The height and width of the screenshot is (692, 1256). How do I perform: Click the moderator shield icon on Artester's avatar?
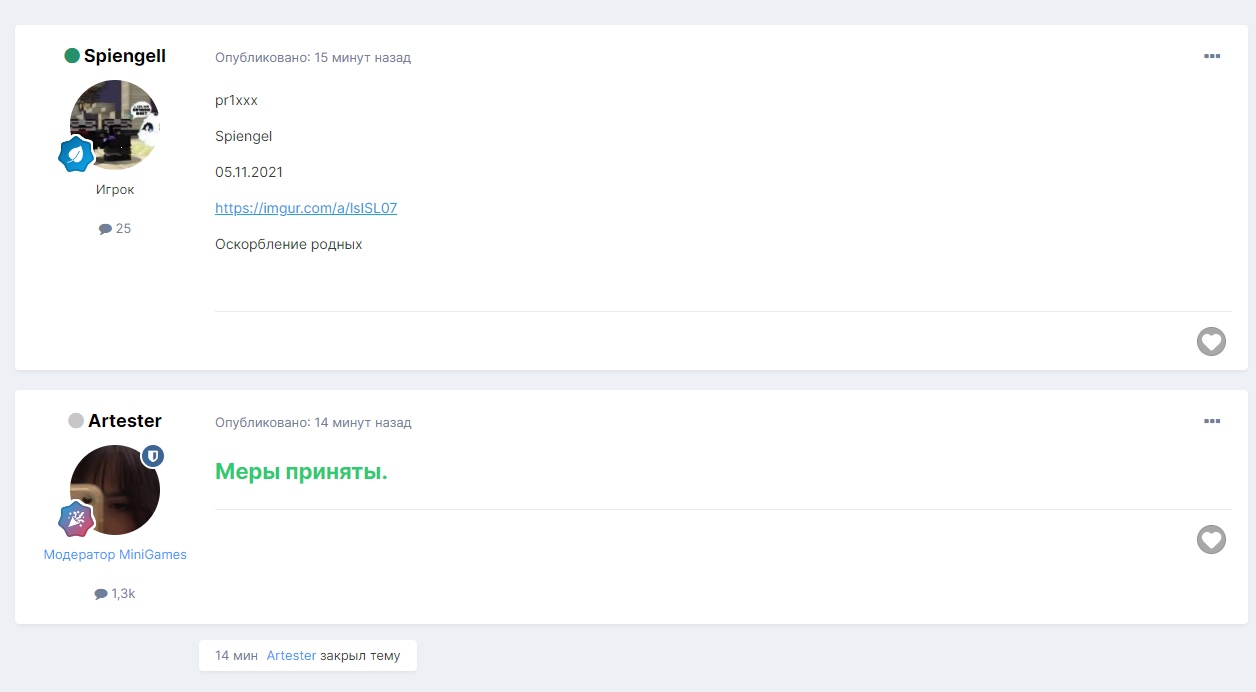click(152, 456)
